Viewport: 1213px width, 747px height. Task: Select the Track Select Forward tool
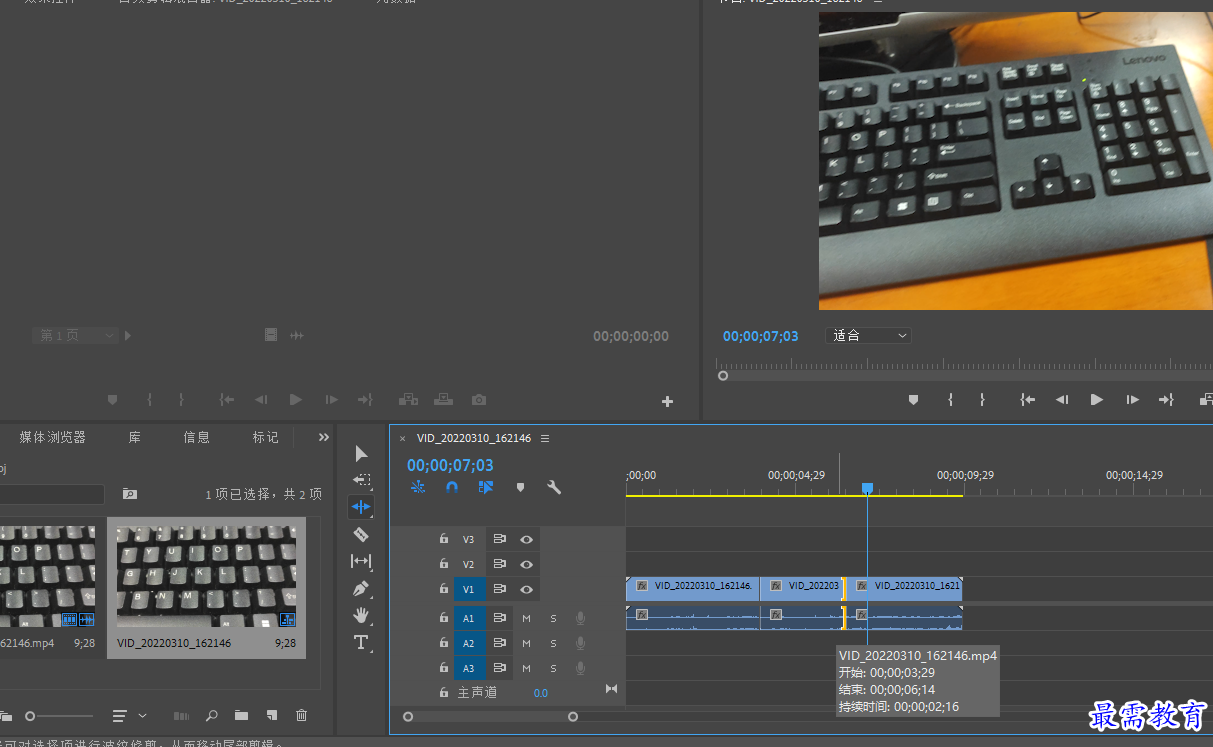click(x=361, y=480)
